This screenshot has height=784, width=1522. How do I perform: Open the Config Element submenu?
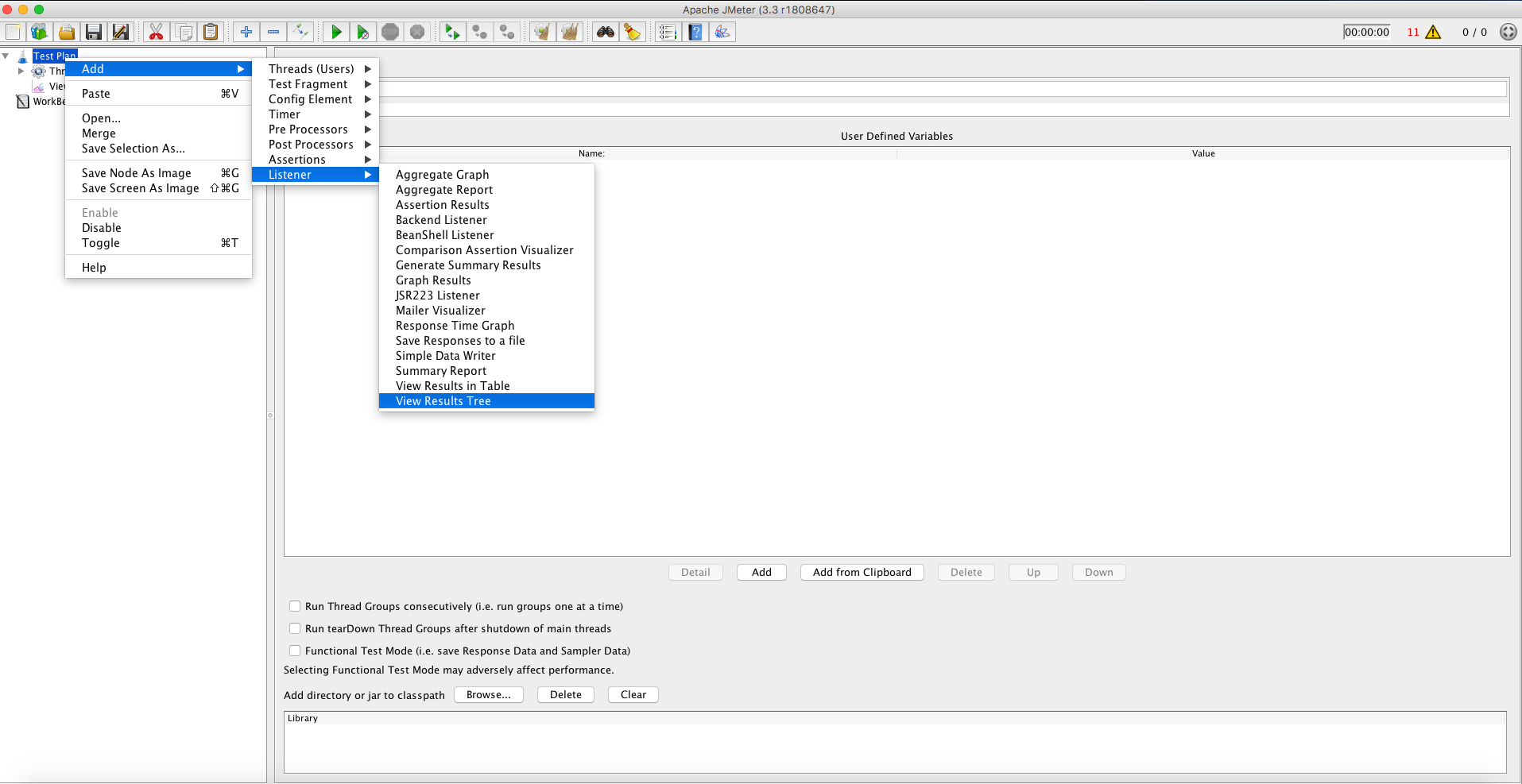(316, 99)
